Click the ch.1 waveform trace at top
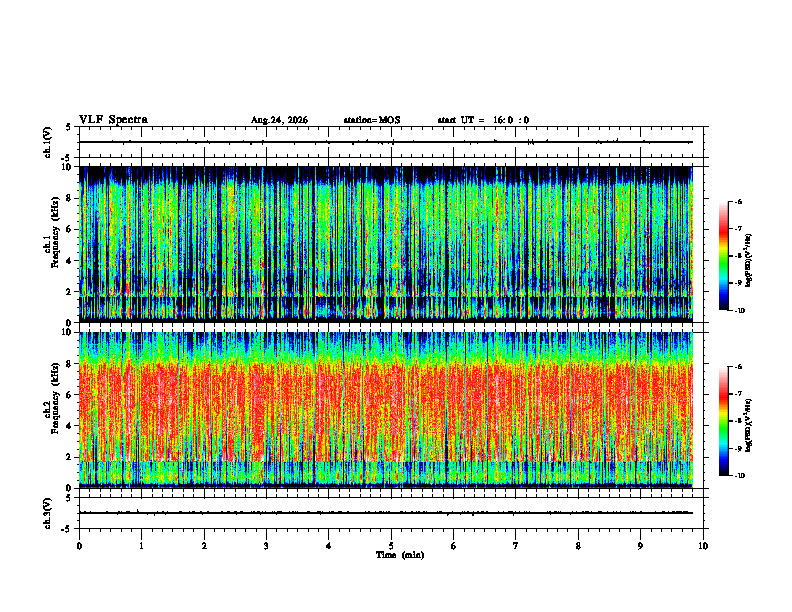792x612 pixels. [x=385, y=142]
